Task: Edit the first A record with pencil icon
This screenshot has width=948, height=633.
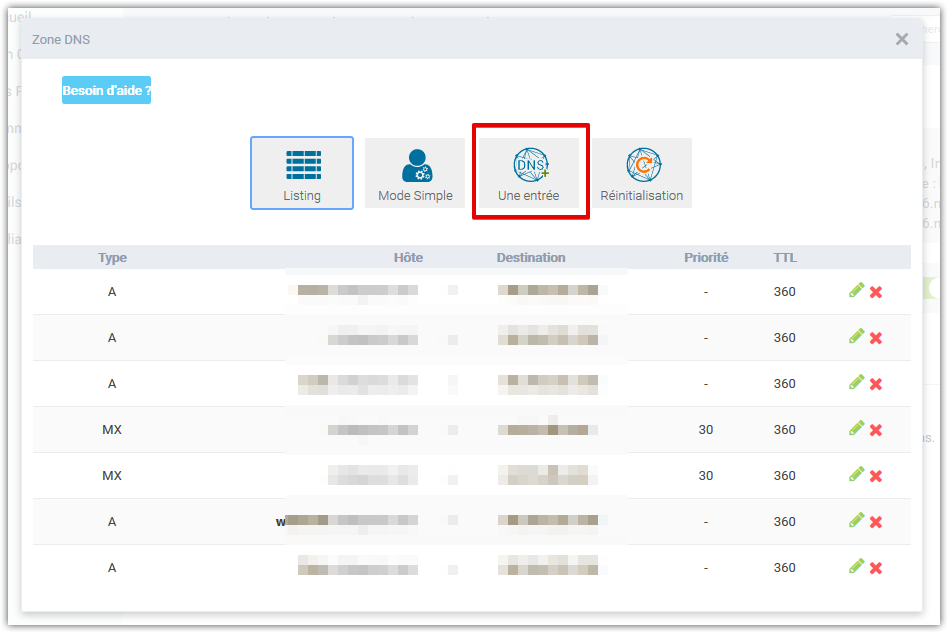Action: click(x=856, y=291)
